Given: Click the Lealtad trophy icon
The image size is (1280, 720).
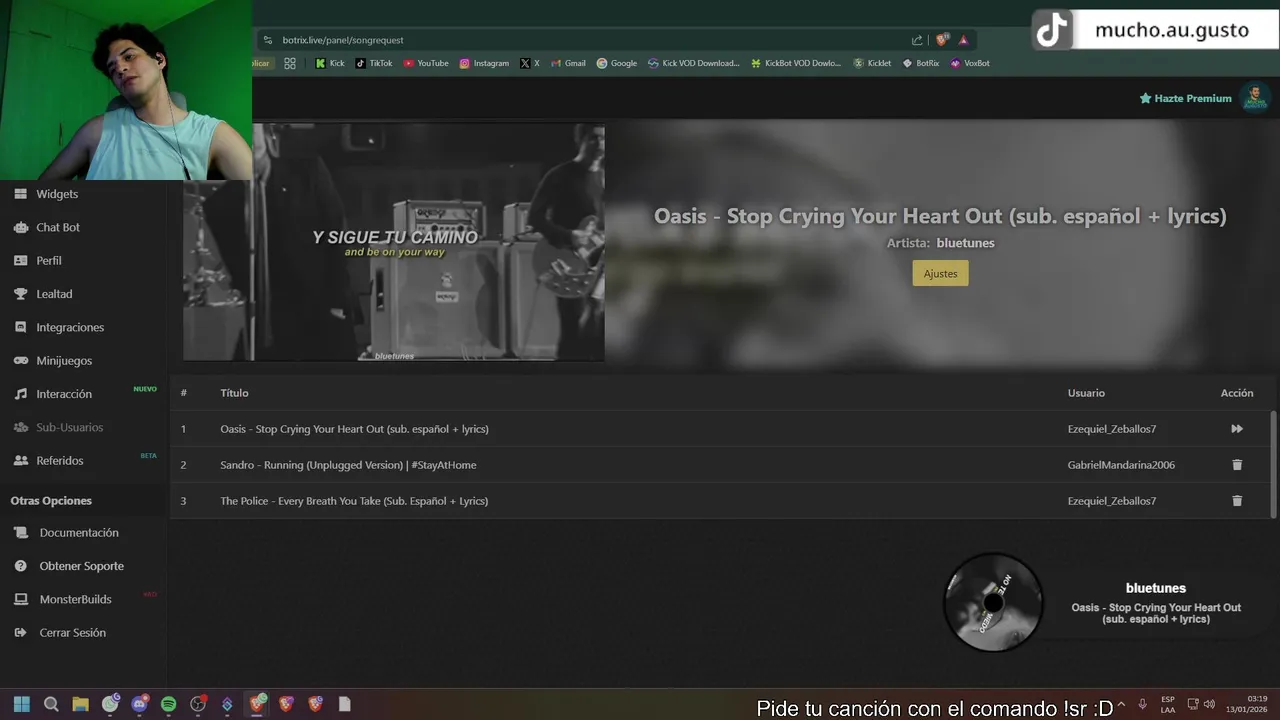Looking at the screenshot, I should click(20, 294).
